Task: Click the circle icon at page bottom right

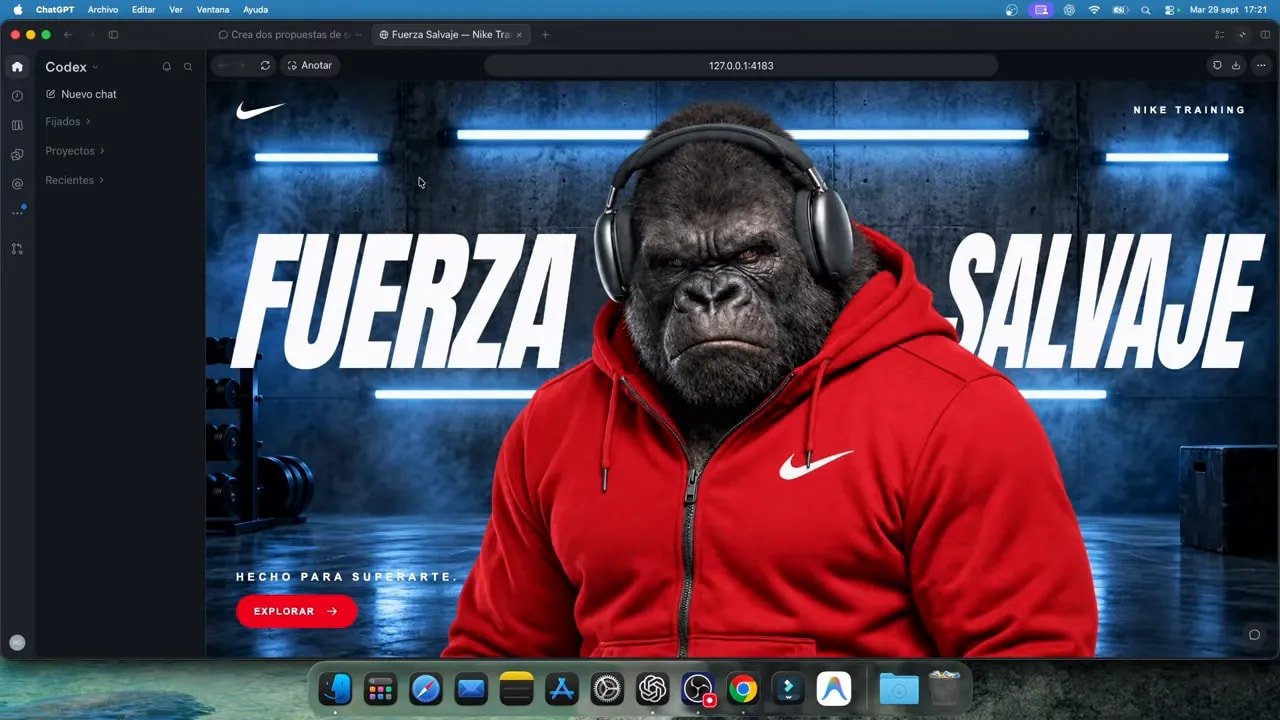Action: click(1254, 635)
